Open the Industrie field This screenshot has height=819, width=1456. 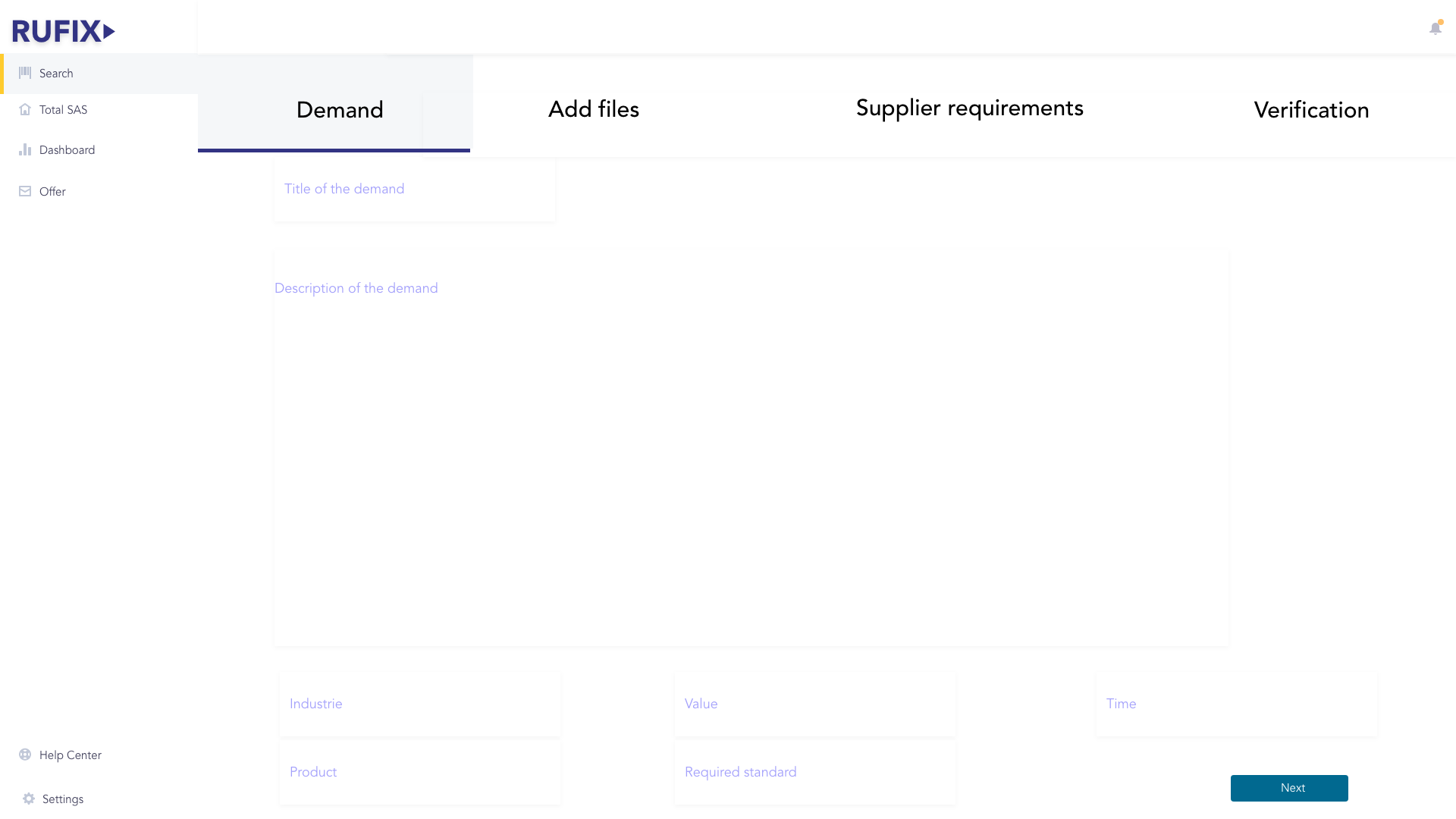tap(419, 704)
